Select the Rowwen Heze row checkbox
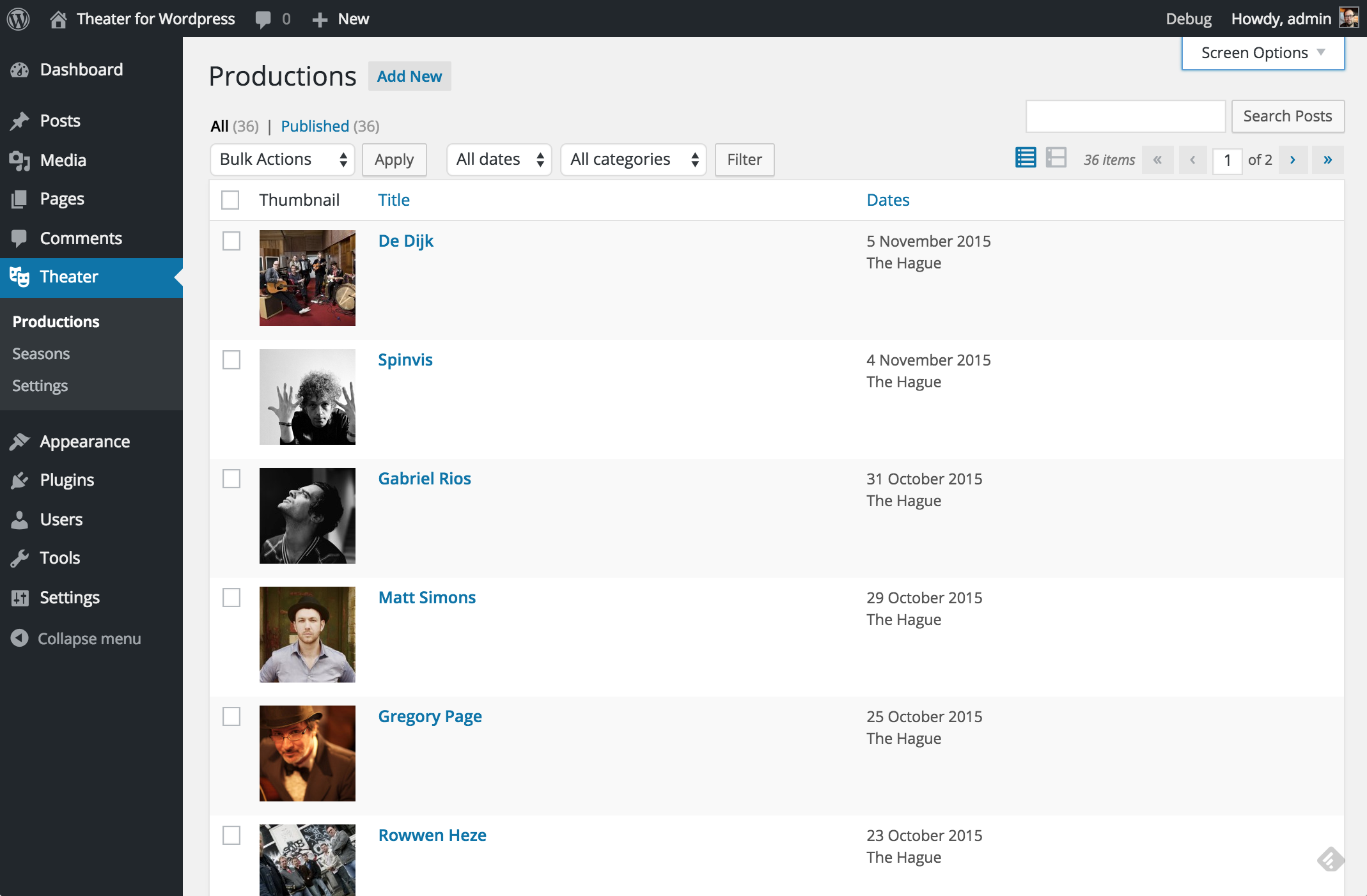Viewport: 1367px width, 896px height. click(231, 835)
